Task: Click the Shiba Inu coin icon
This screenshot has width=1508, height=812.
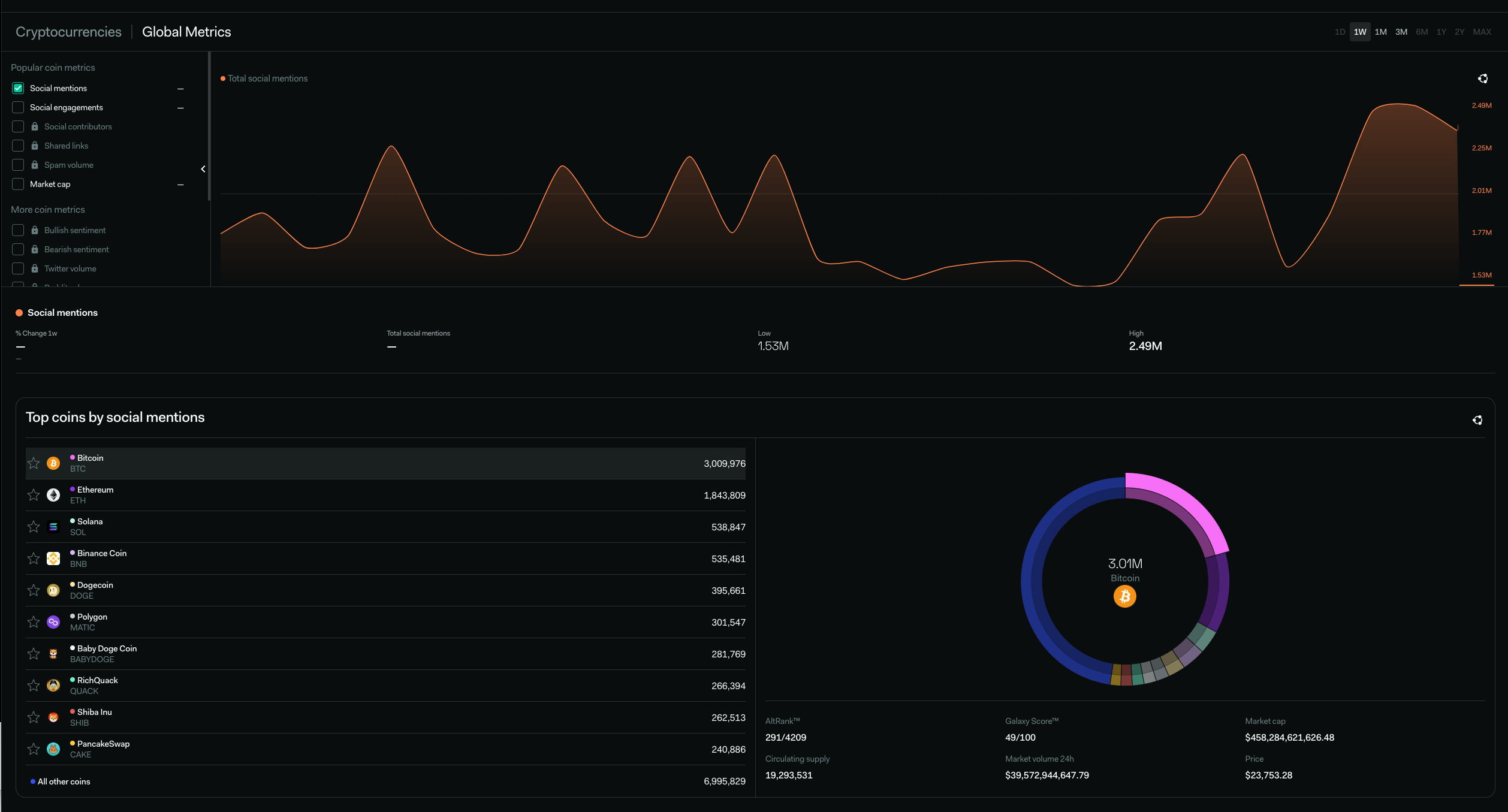Action: pyautogui.click(x=53, y=717)
